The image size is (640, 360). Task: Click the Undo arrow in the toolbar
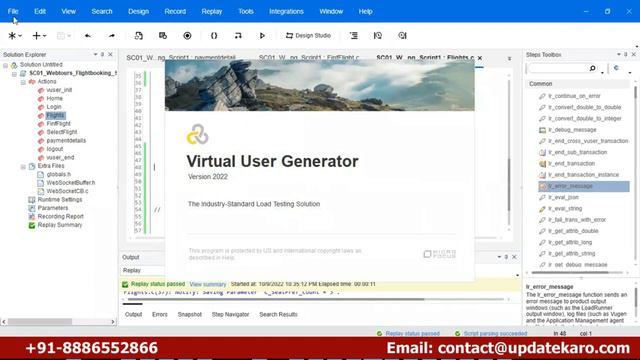tap(87, 36)
